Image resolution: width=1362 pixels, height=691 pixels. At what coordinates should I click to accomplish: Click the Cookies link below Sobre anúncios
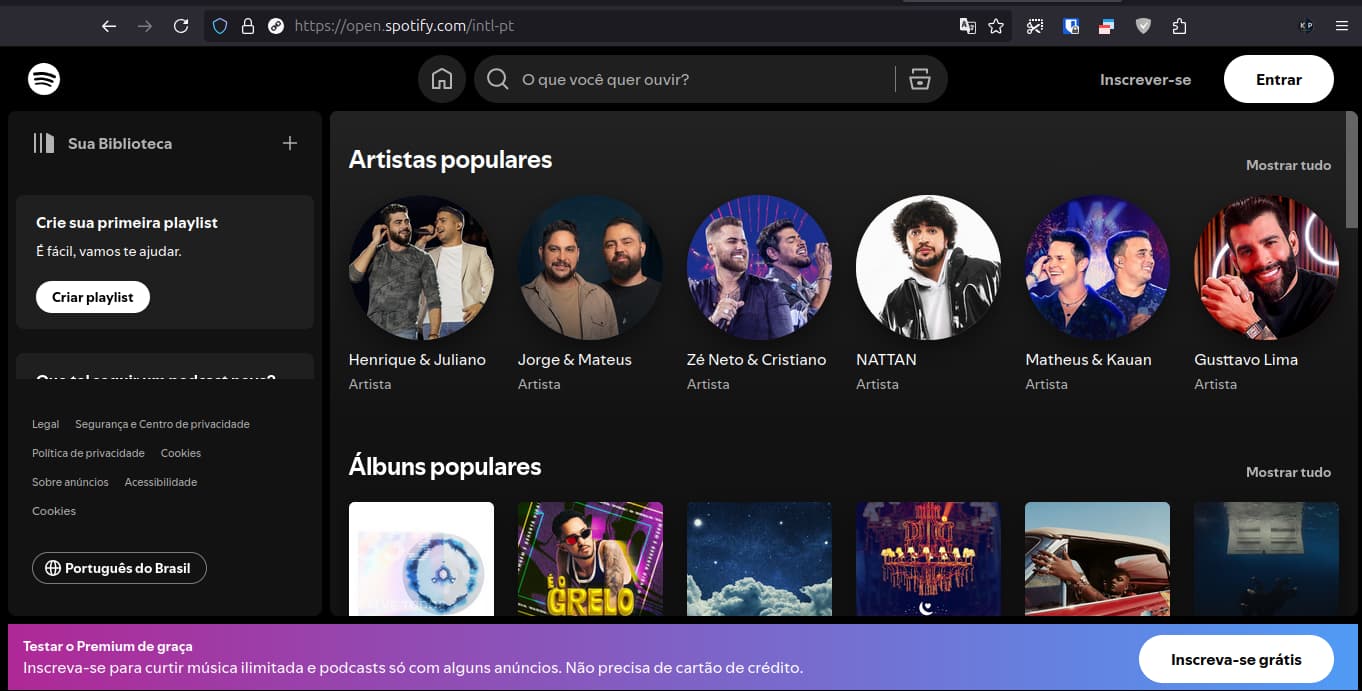pos(54,511)
